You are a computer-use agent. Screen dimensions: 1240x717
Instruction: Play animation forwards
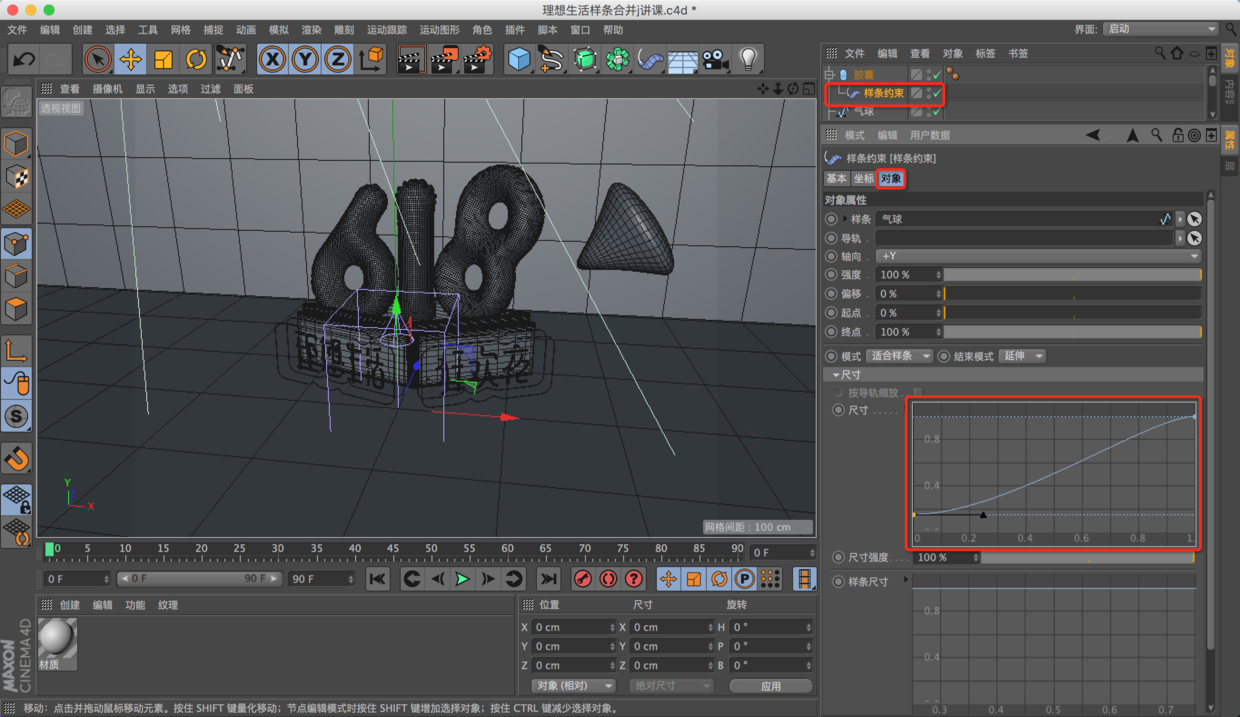click(462, 579)
